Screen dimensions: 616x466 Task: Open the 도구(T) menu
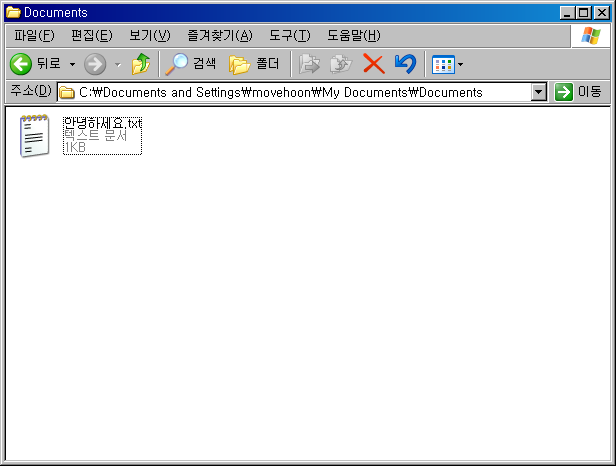point(290,36)
